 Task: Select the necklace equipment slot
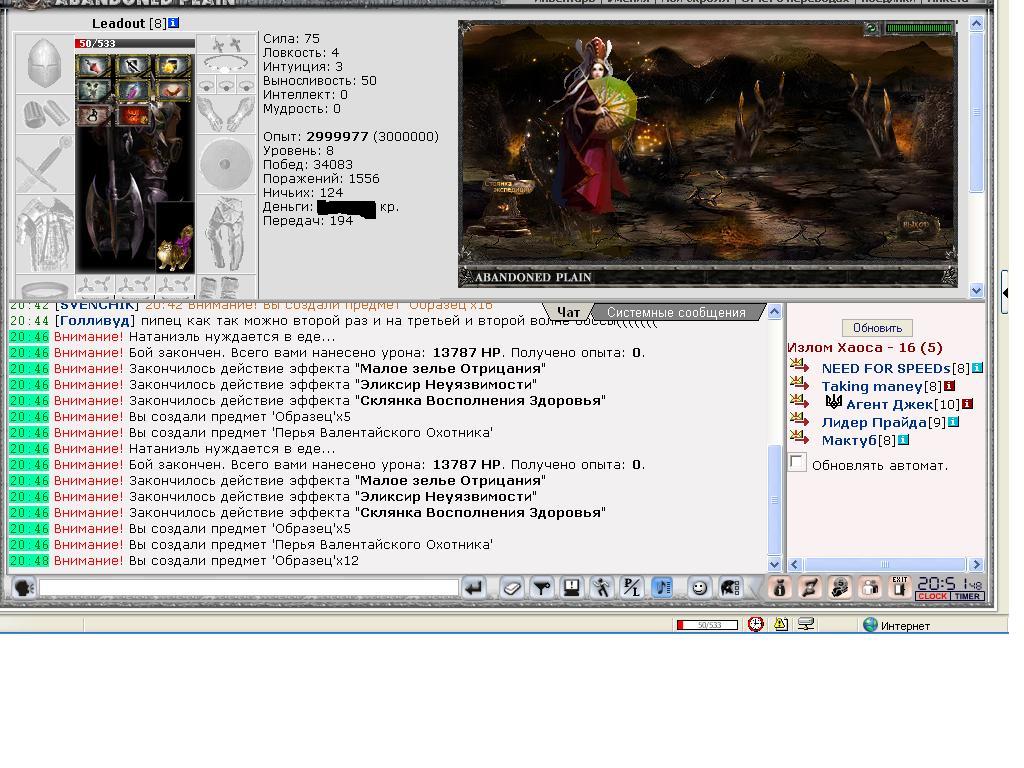point(225,63)
